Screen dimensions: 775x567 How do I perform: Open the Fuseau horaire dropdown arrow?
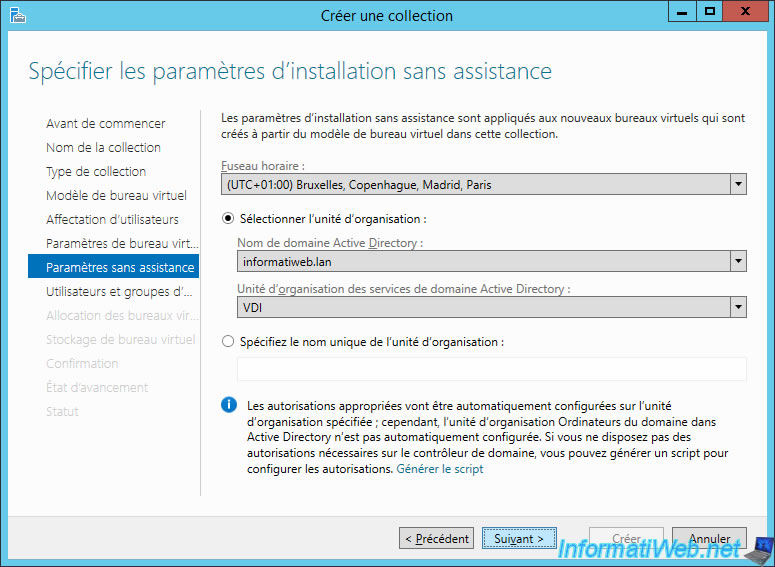(738, 184)
